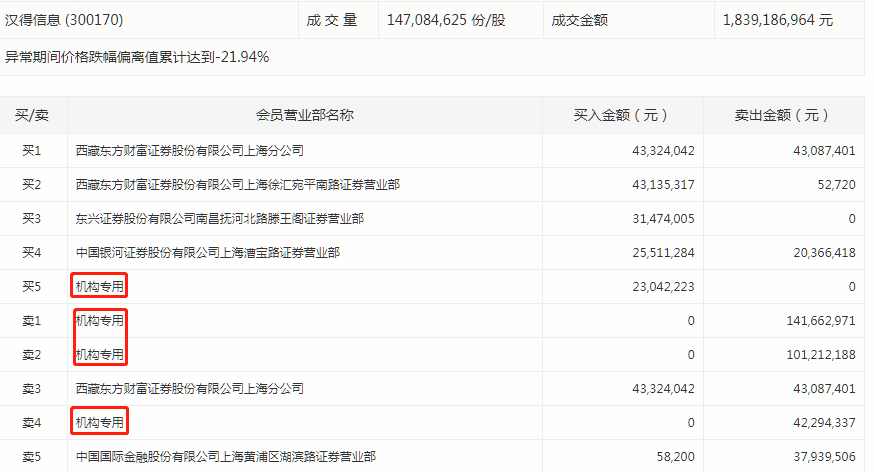Screen dimensions: 874x472
Task: Select the 买3 row label
Action: (x=32, y=218)
